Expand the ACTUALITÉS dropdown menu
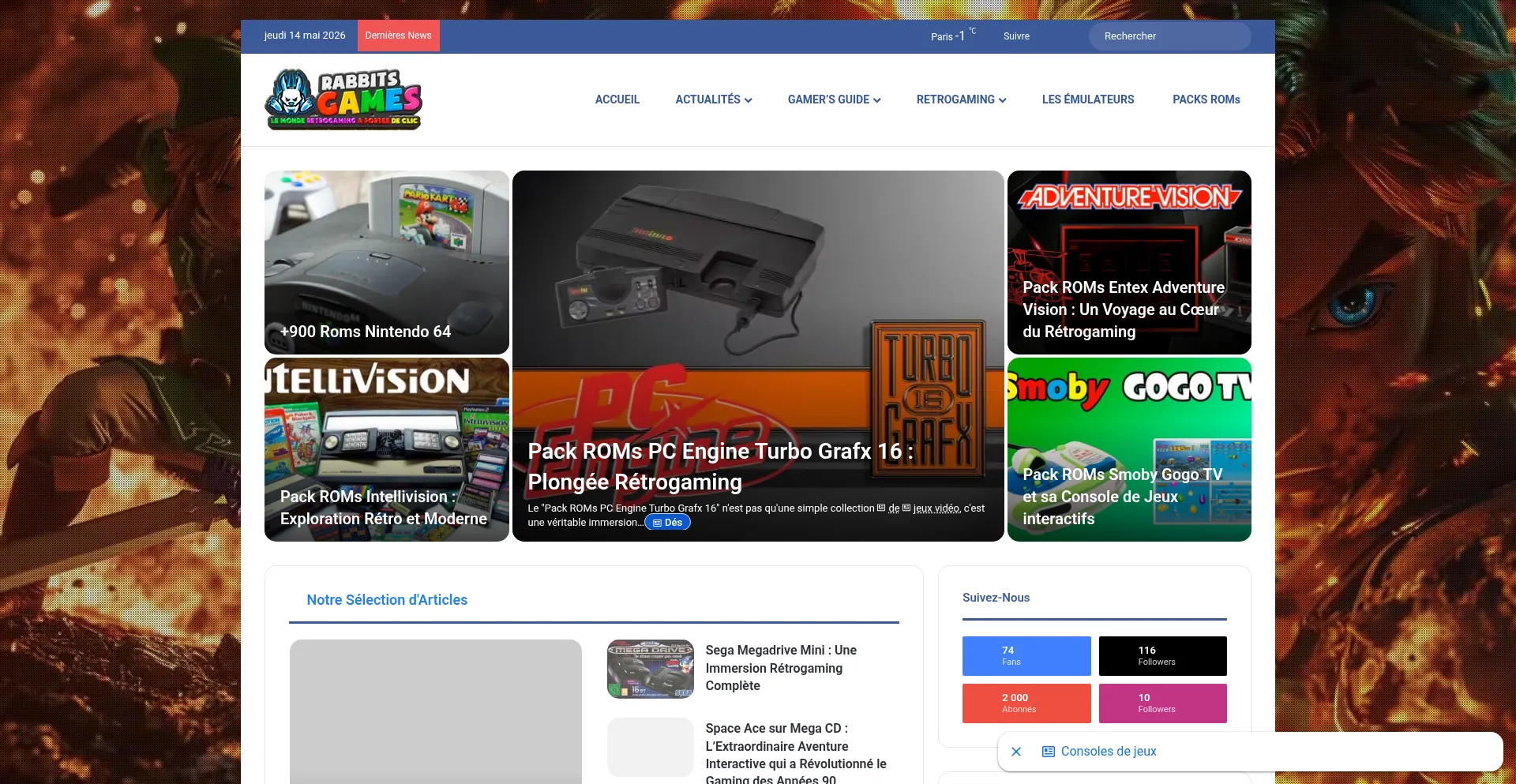Viewport: 1516px width, 784px height. (x=714, y=99)
